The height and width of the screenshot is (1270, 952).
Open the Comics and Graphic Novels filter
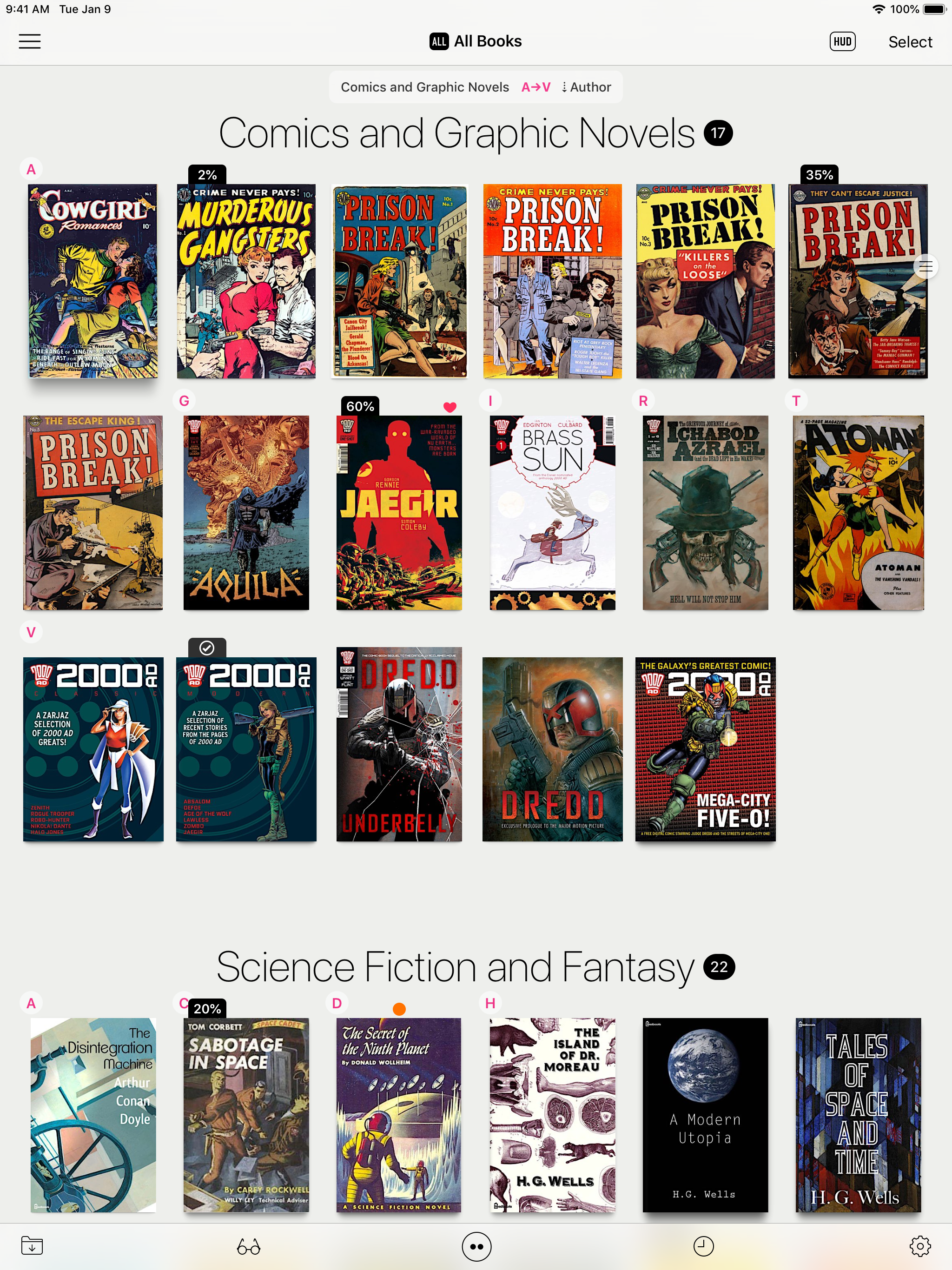424,87
